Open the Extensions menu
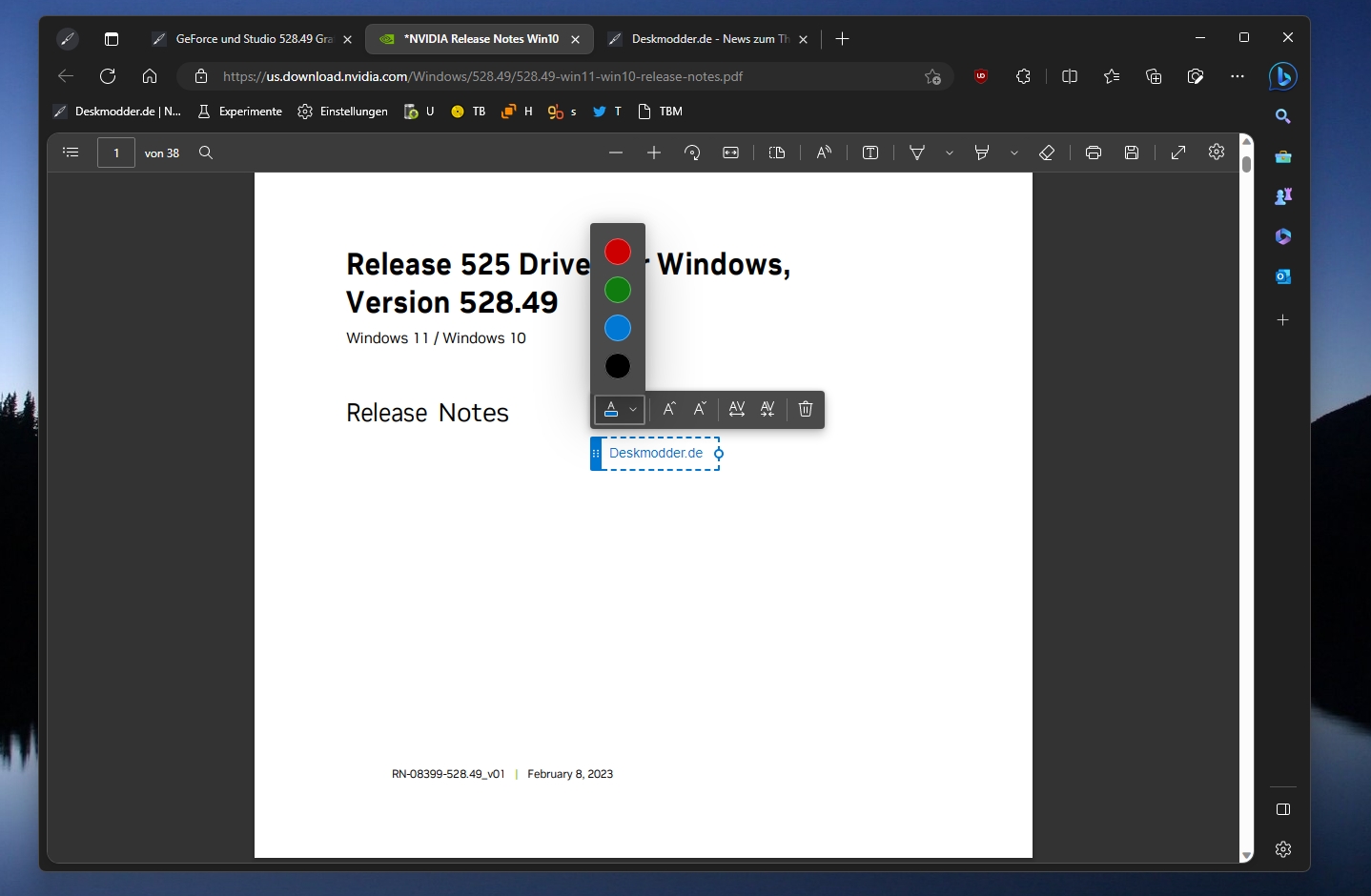This screenshot has height=896, width=1371. pyautogui.click(x=1023, y=76)
